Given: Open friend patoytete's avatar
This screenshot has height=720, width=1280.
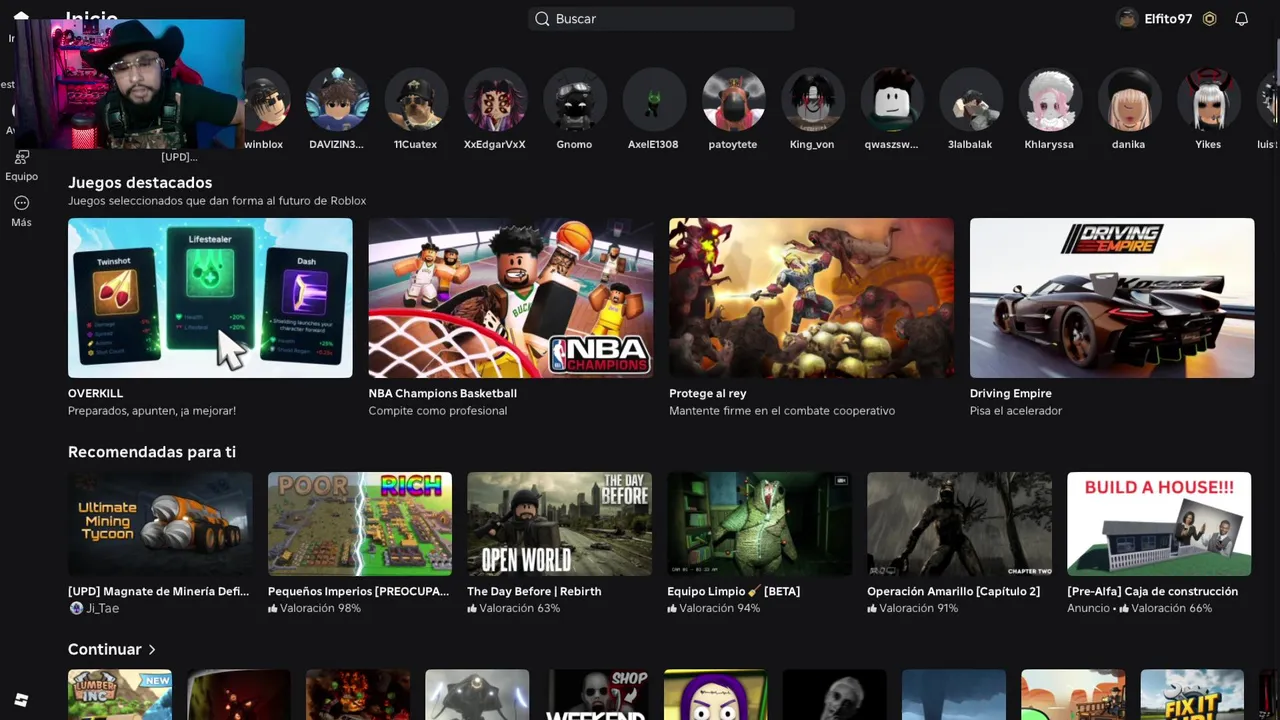Looking at the screenshot, I should (x=733, y=100).
